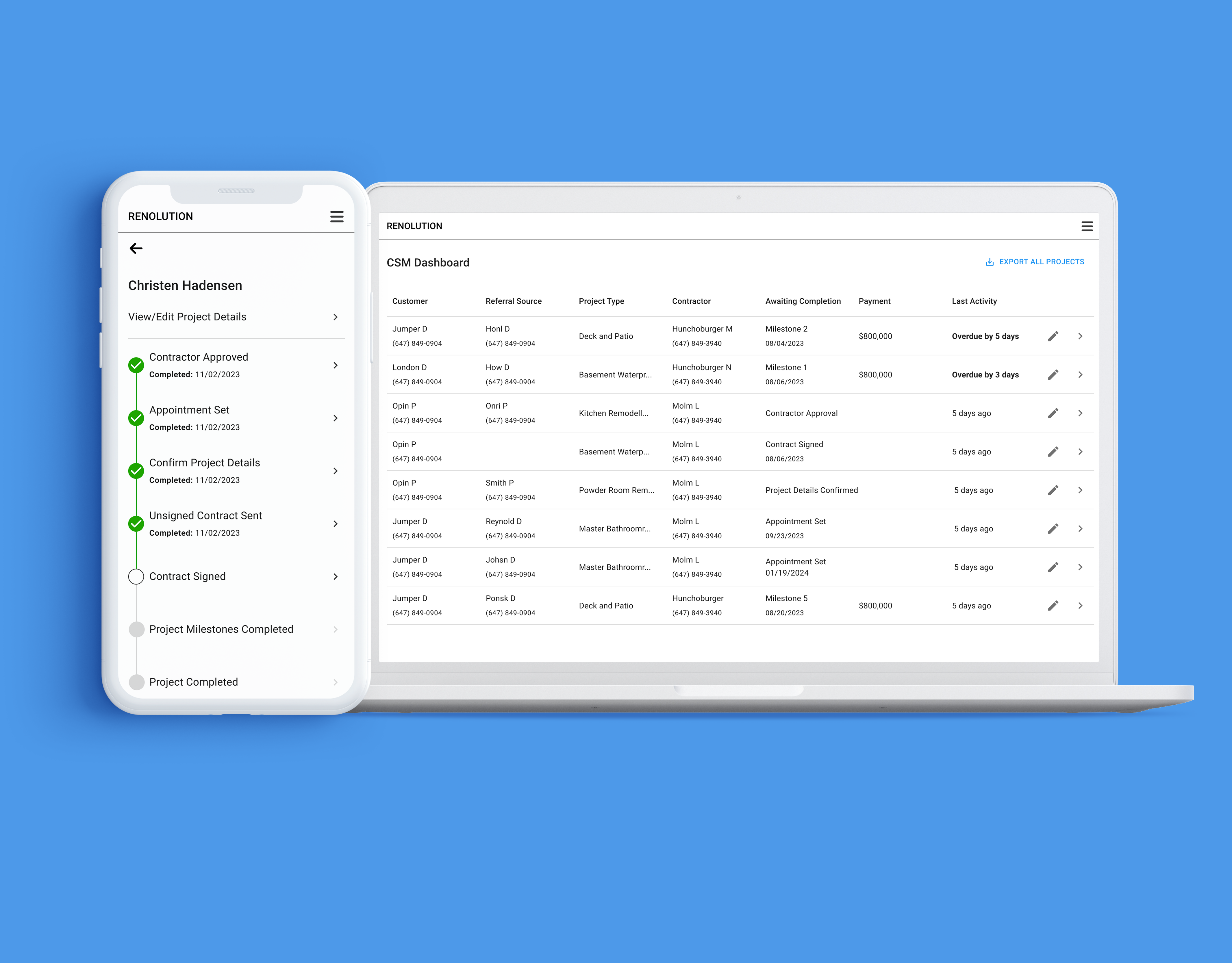Click 'Honl D' referral source cell

497,329
